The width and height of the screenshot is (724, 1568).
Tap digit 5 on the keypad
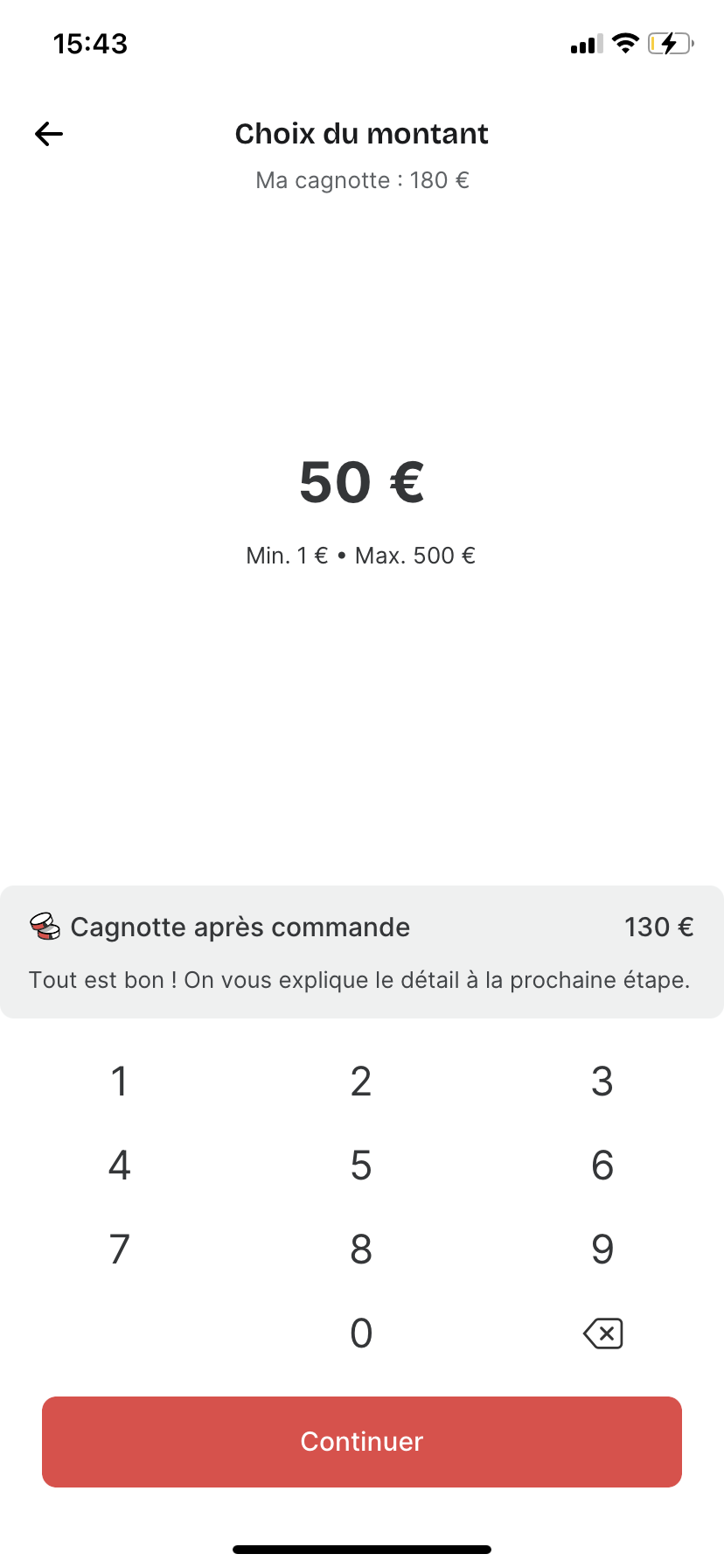point(361,1165)
